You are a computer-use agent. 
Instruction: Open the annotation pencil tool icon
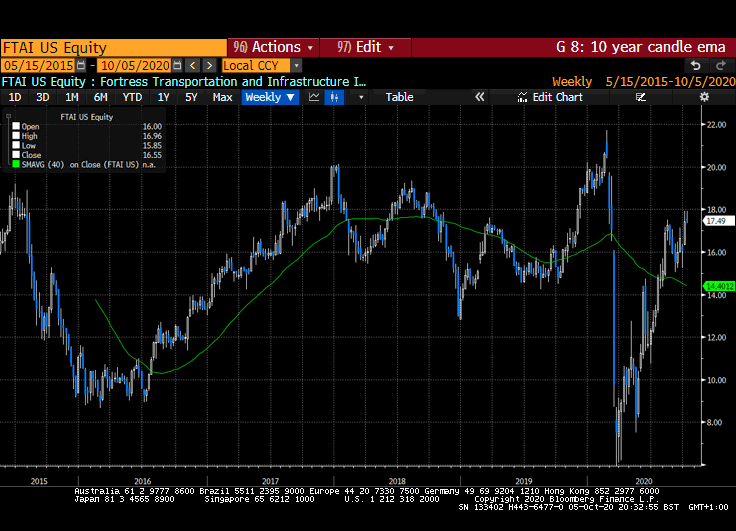[641, 97]
